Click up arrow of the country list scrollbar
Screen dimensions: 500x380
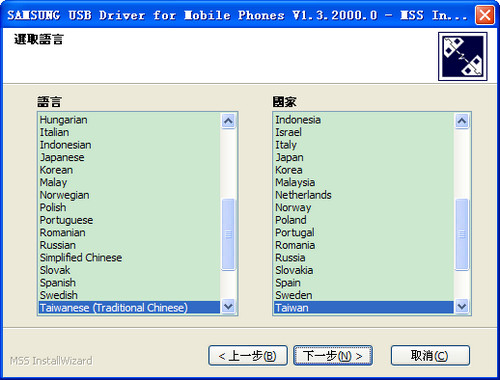[462, 121]
